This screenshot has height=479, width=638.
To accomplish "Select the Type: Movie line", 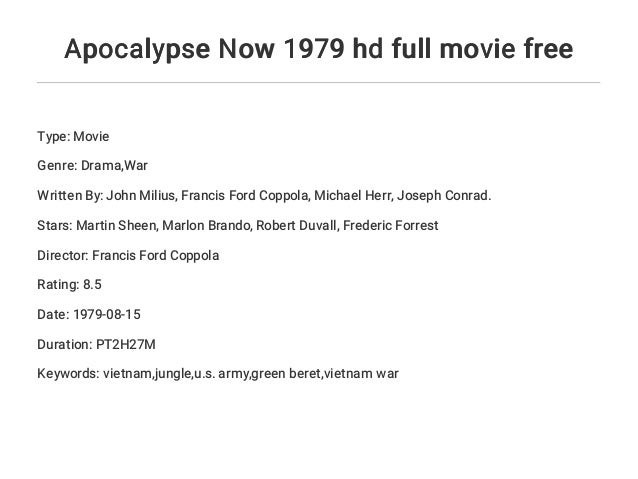I will [73, 136].
